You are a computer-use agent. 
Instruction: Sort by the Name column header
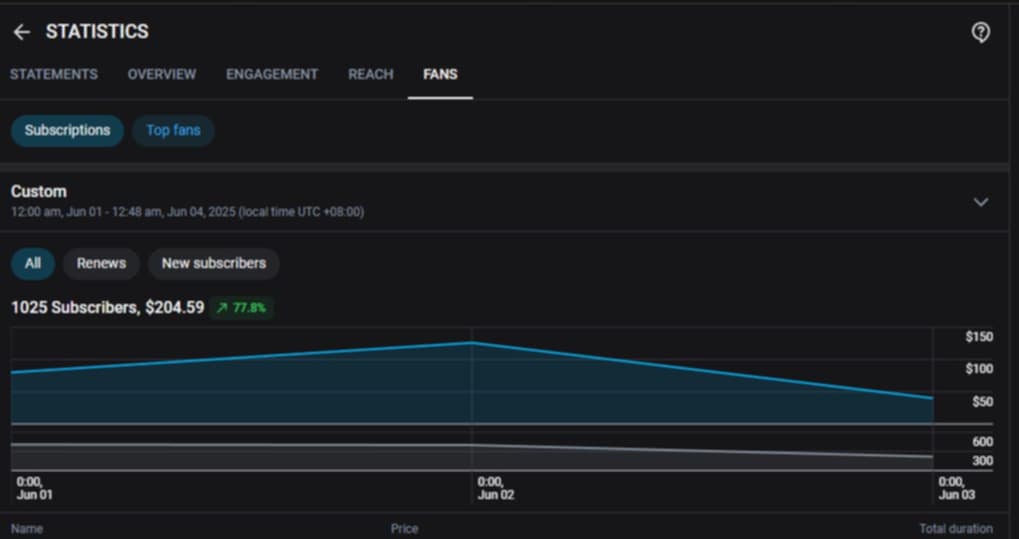point(27,528)
